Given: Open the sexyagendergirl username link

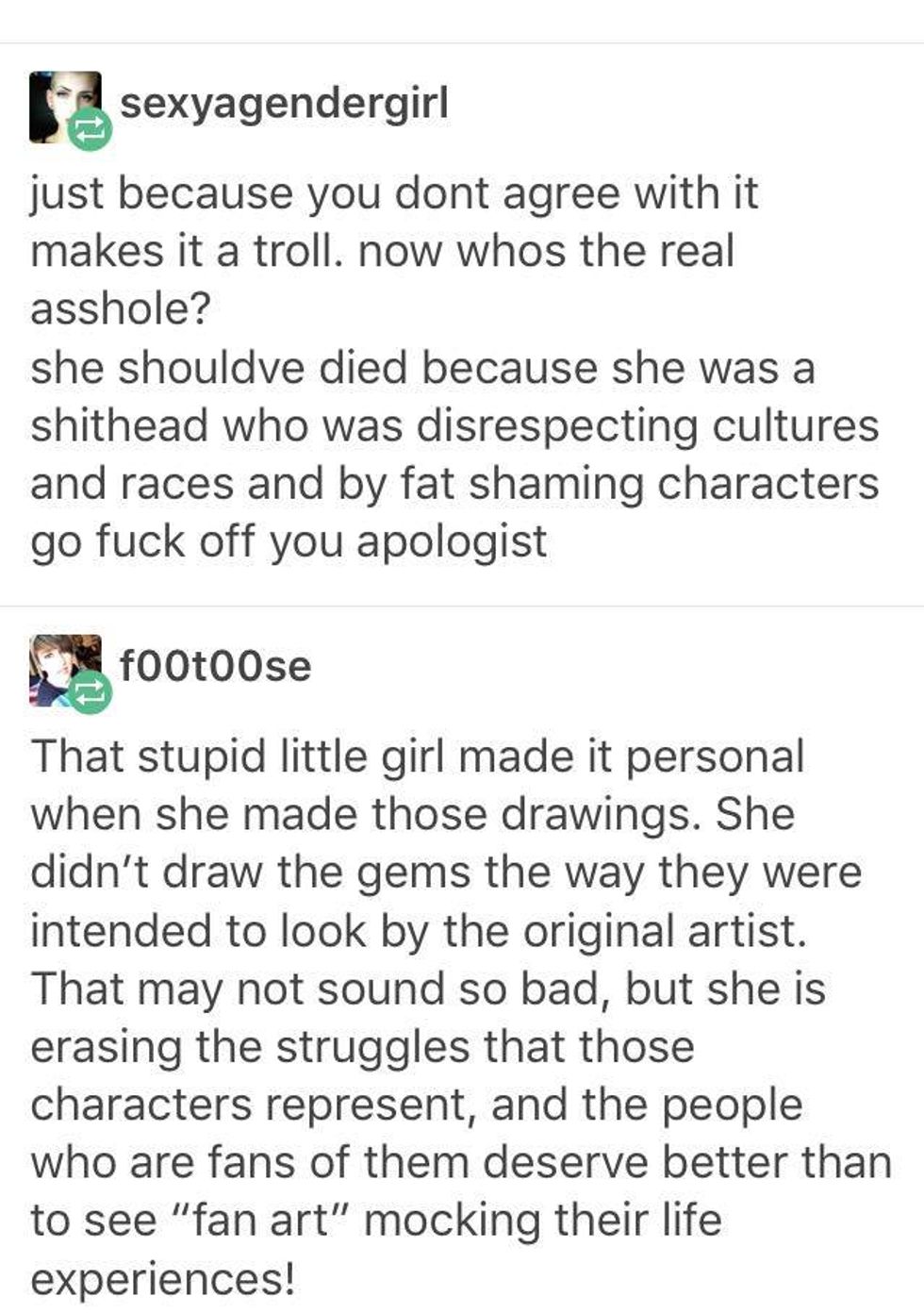Looking at the screenshot, I should tap(284, 104).
